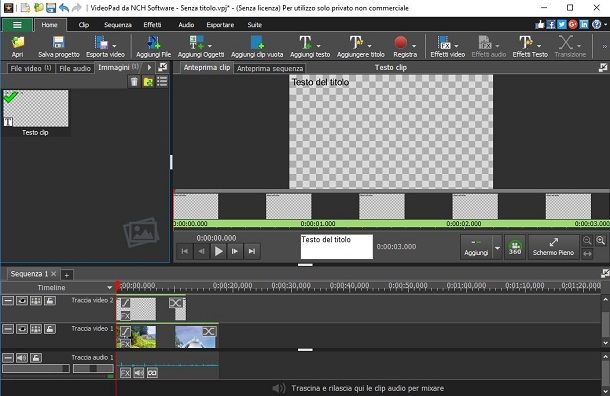Click the new folder icon in media bin
The image size is (610, 396).
[148, 82]
